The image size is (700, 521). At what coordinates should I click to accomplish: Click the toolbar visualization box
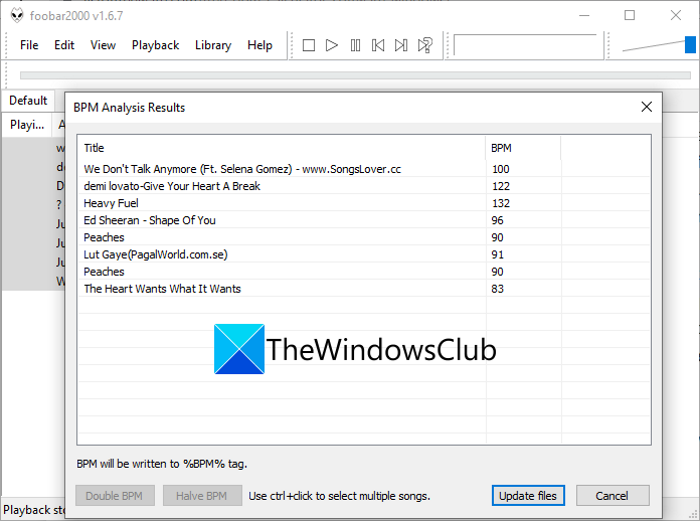(525, 45)
